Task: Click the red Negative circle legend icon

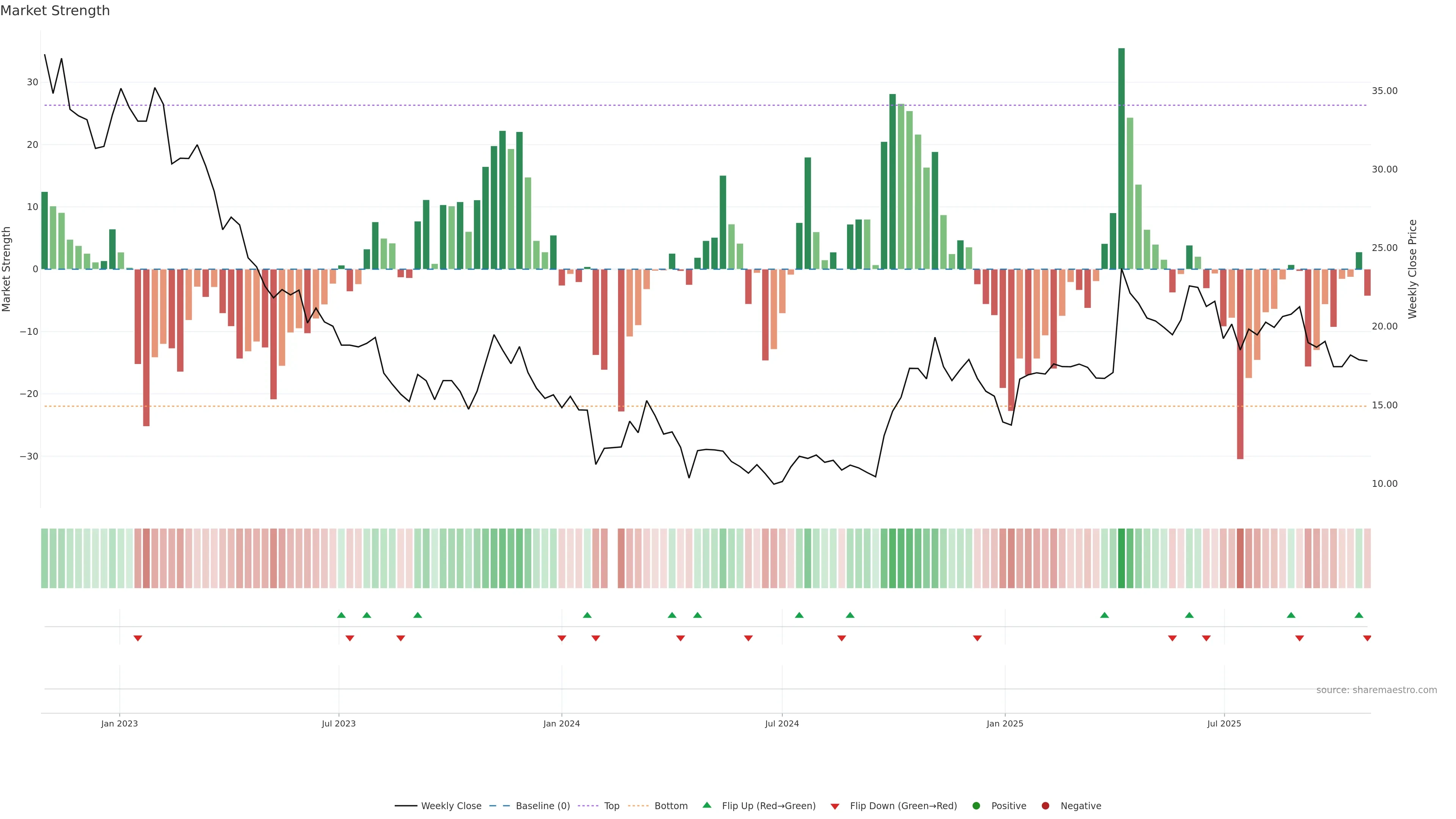Action: (x=1045, y=805)
